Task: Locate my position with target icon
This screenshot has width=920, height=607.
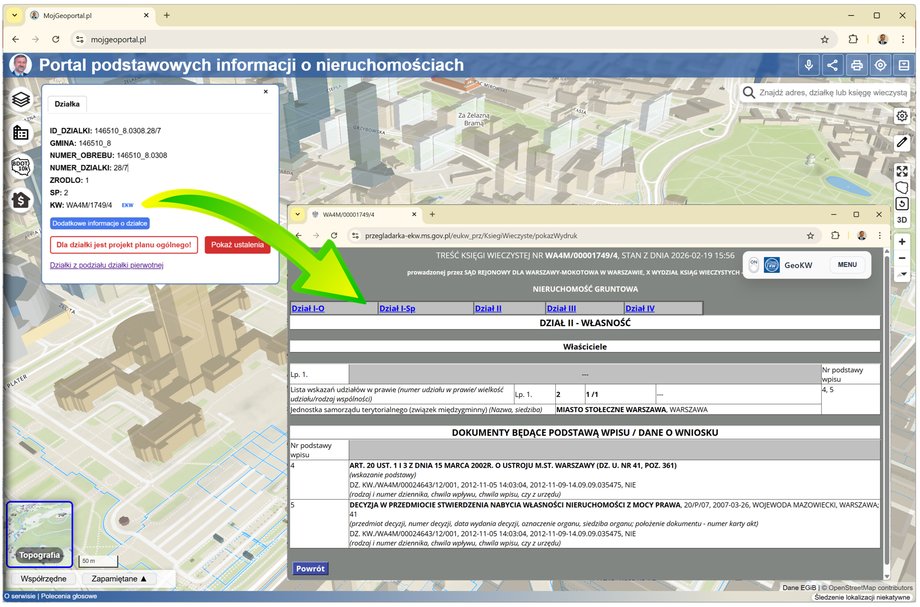Action: click(880, 65)
